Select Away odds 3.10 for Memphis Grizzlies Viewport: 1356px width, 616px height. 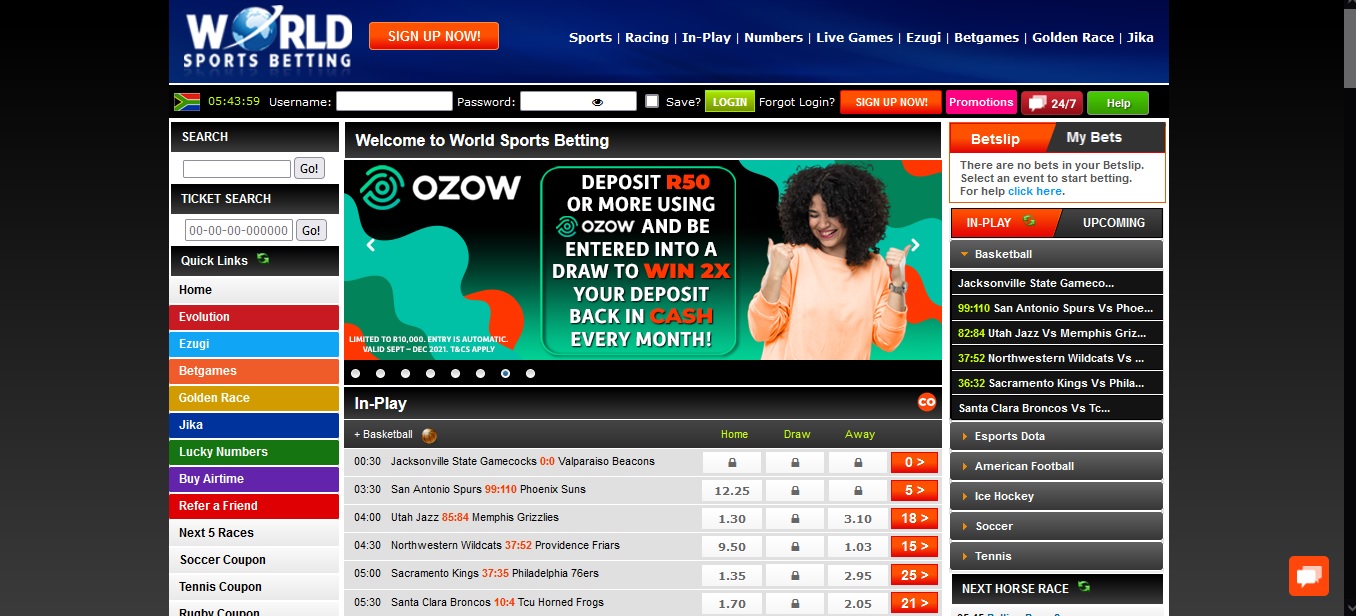(x=858, y=519)
